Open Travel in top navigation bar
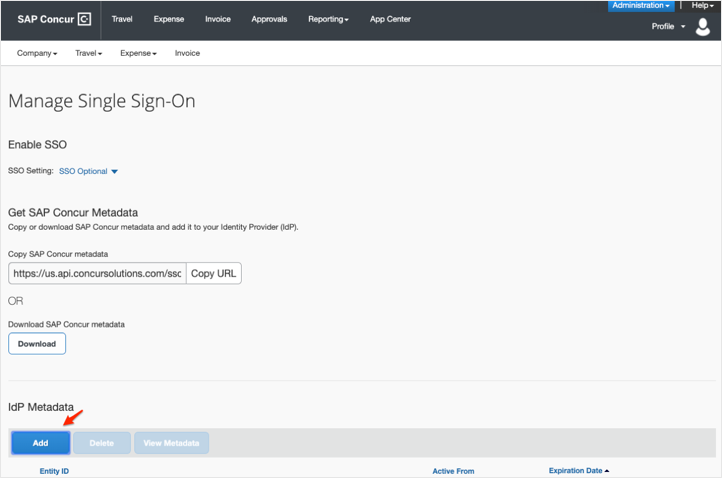 coord(122,19)
